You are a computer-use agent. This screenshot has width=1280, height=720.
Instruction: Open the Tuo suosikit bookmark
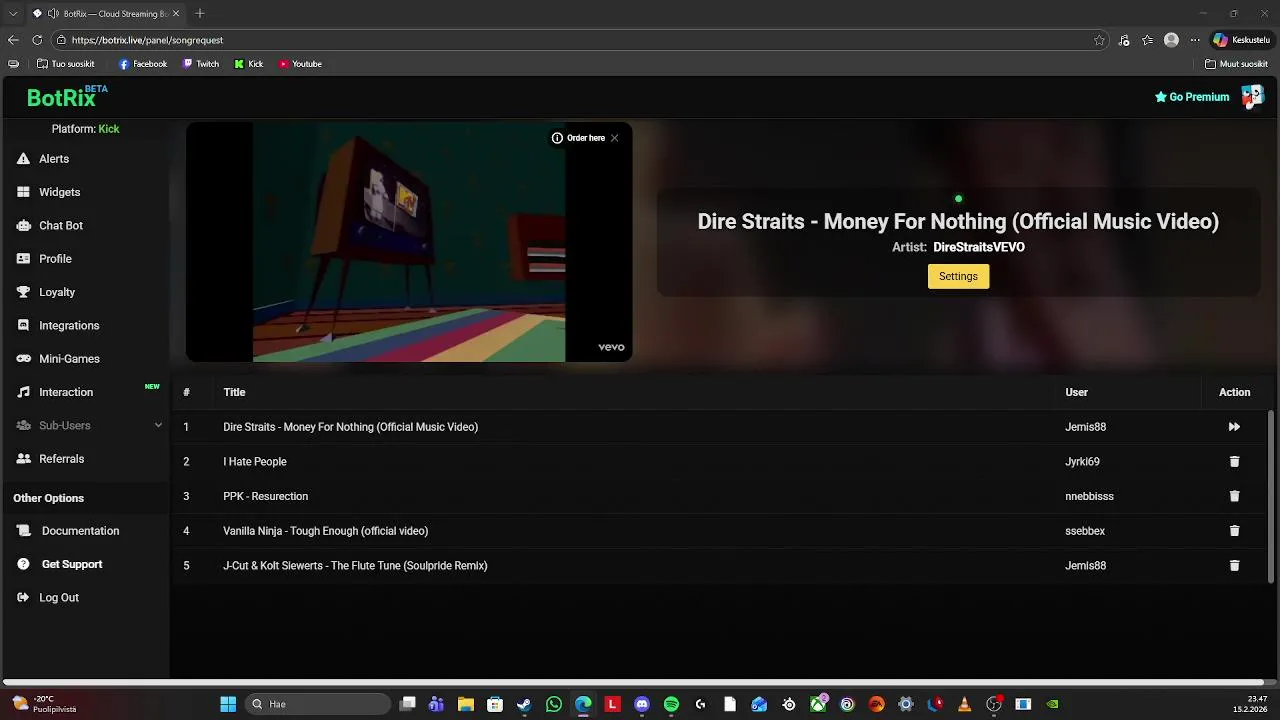click(x=65, y=64)
